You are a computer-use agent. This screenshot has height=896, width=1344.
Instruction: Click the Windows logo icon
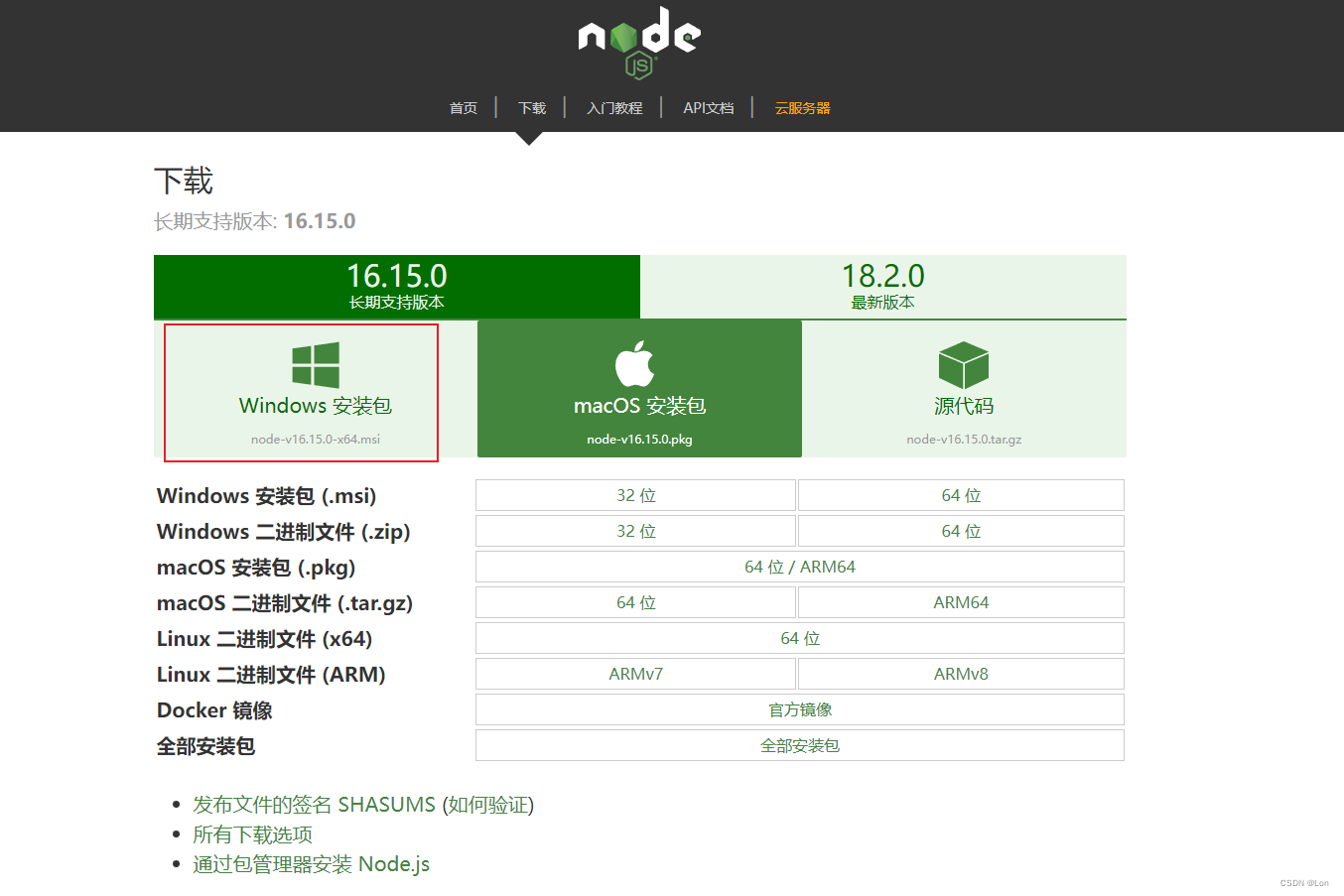(x=316, y=364)
